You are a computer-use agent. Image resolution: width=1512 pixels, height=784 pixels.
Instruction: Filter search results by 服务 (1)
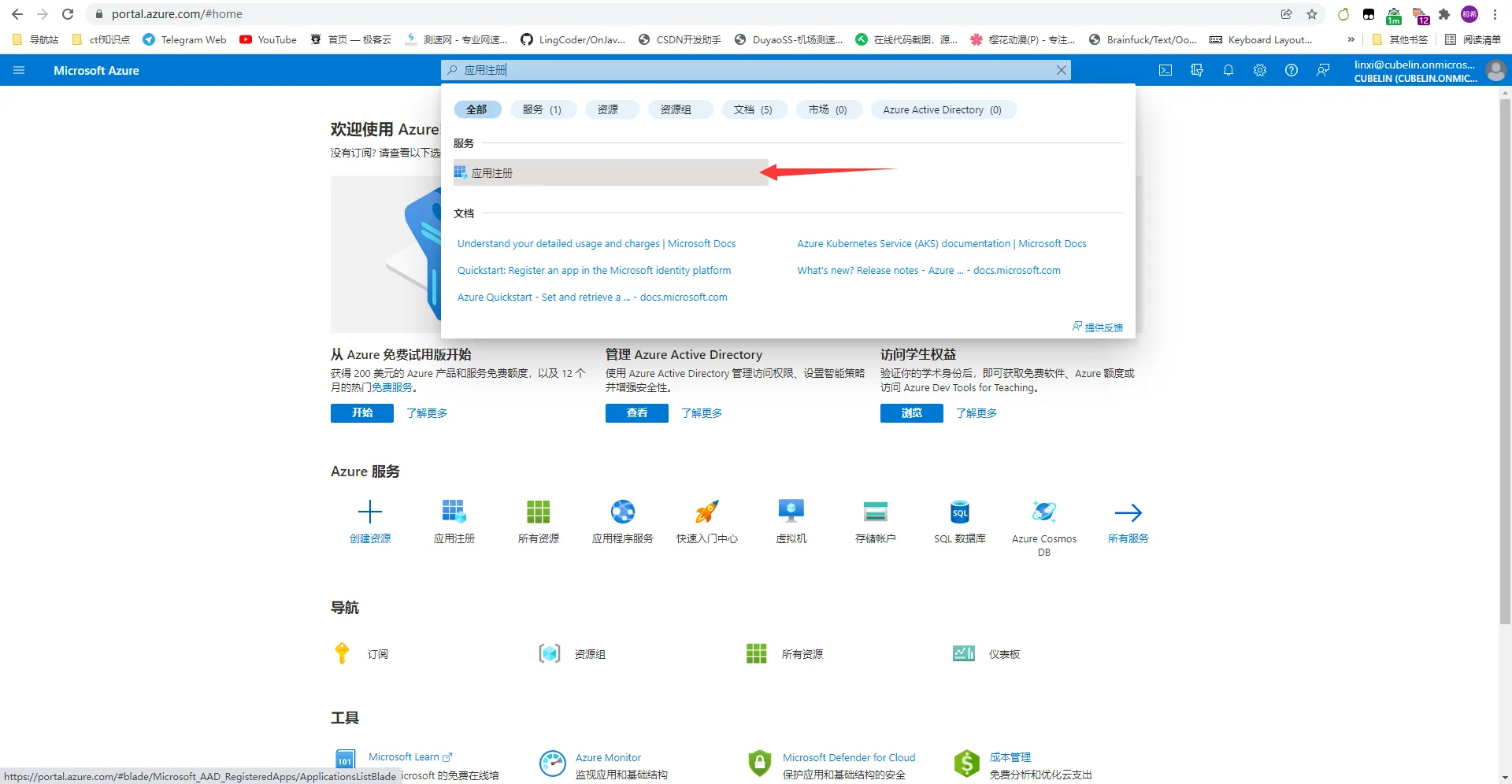(x=542, y=109)
